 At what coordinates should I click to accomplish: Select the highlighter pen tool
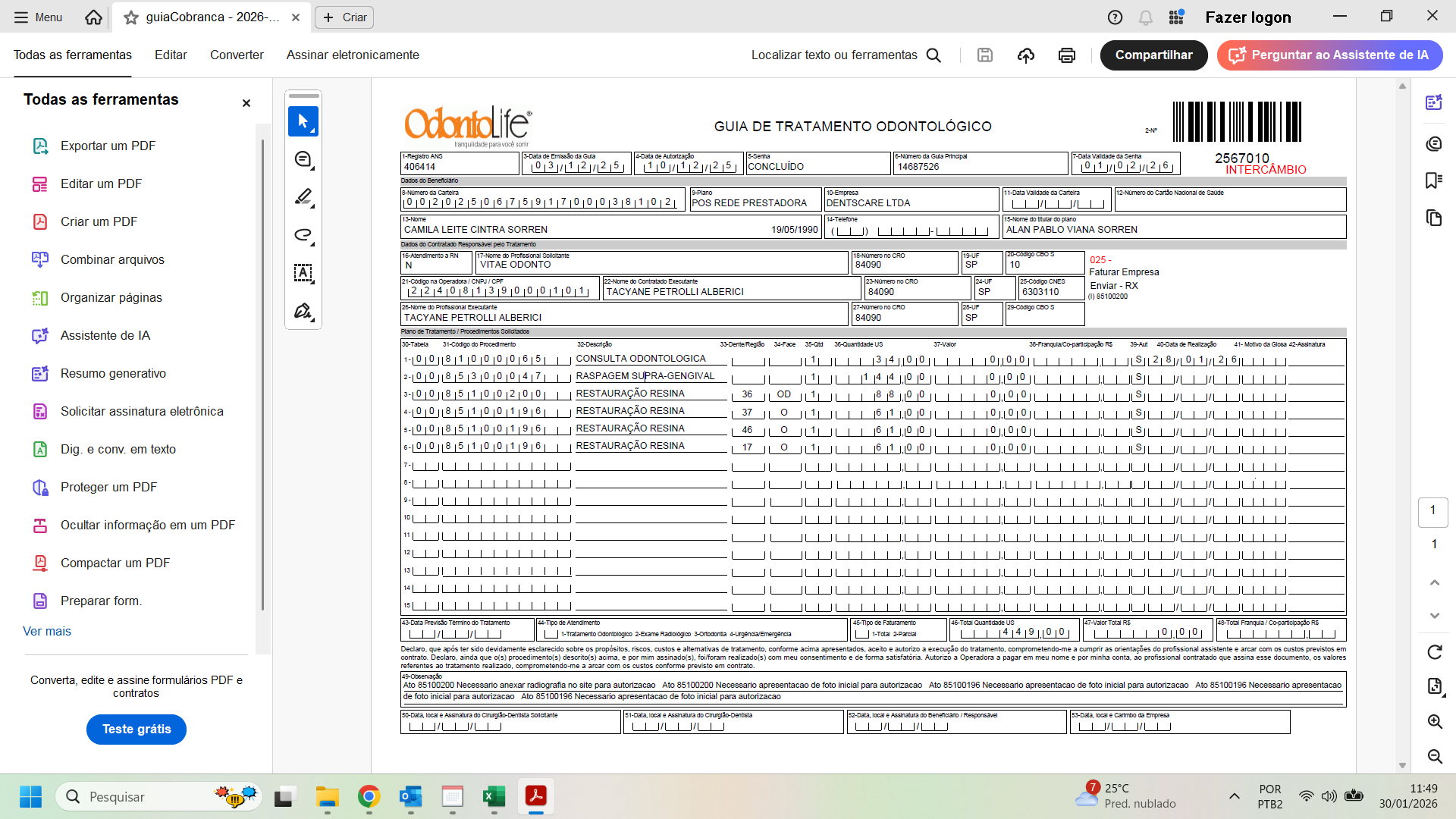[x=303, y=197]
